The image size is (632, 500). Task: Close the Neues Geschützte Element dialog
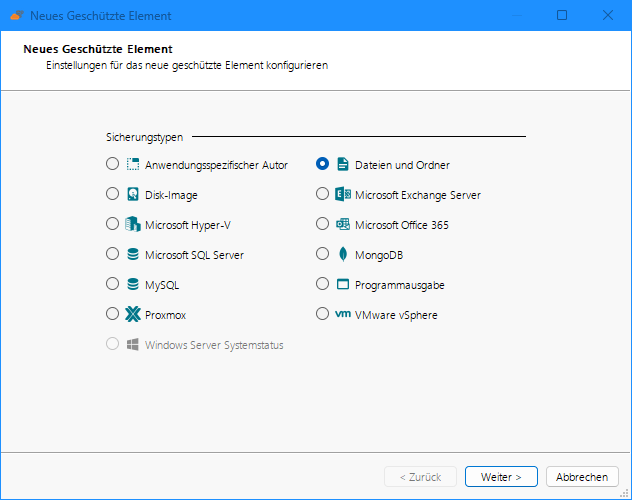click(608, 15)
